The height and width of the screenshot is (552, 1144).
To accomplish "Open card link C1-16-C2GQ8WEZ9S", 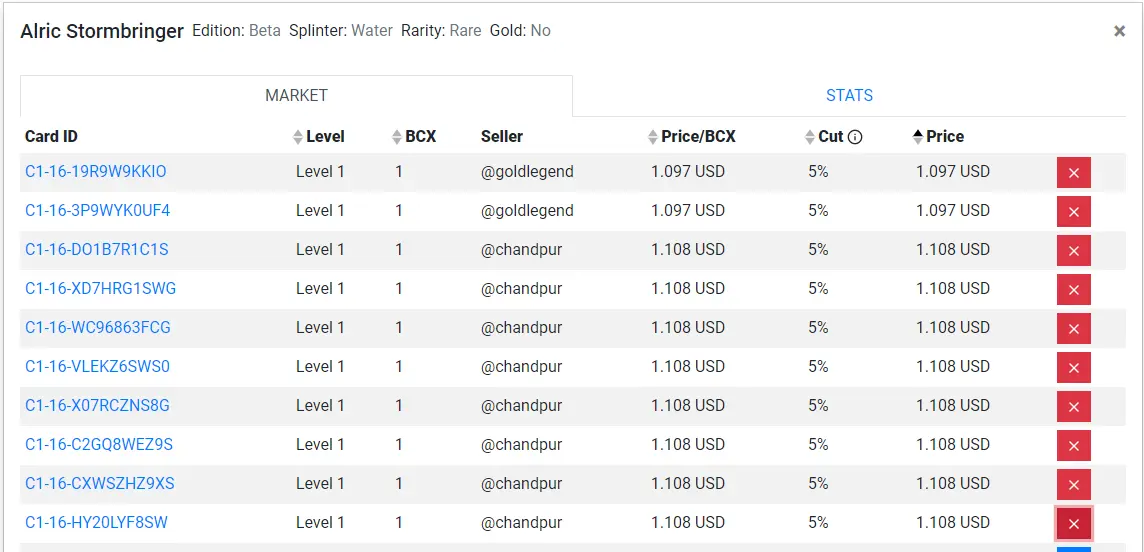I will 99,444.
